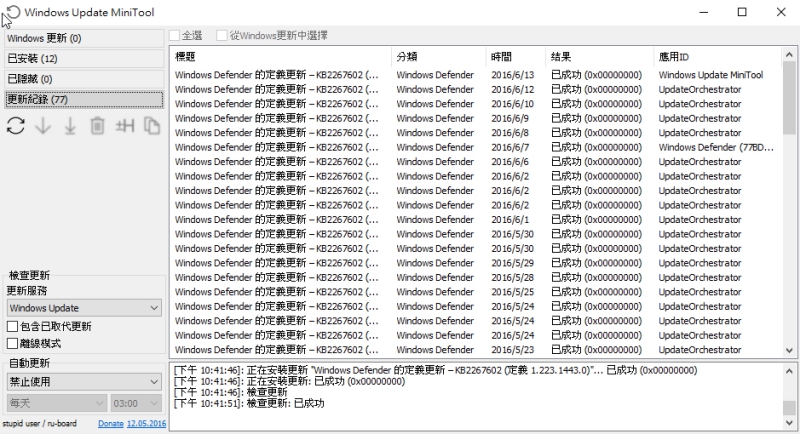800x434 pixels.
Task: Open the Windows Update service dropdown
Action: point(84,308)
